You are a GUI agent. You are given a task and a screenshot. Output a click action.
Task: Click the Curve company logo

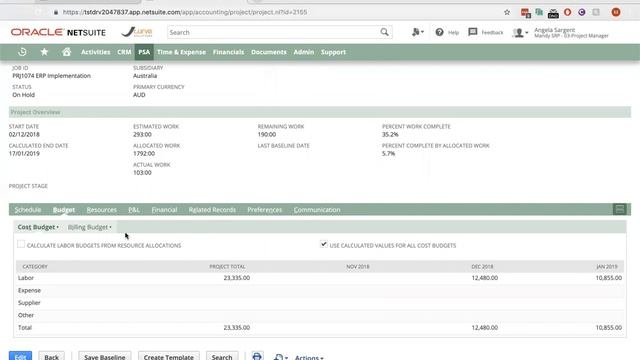(137, 32)
